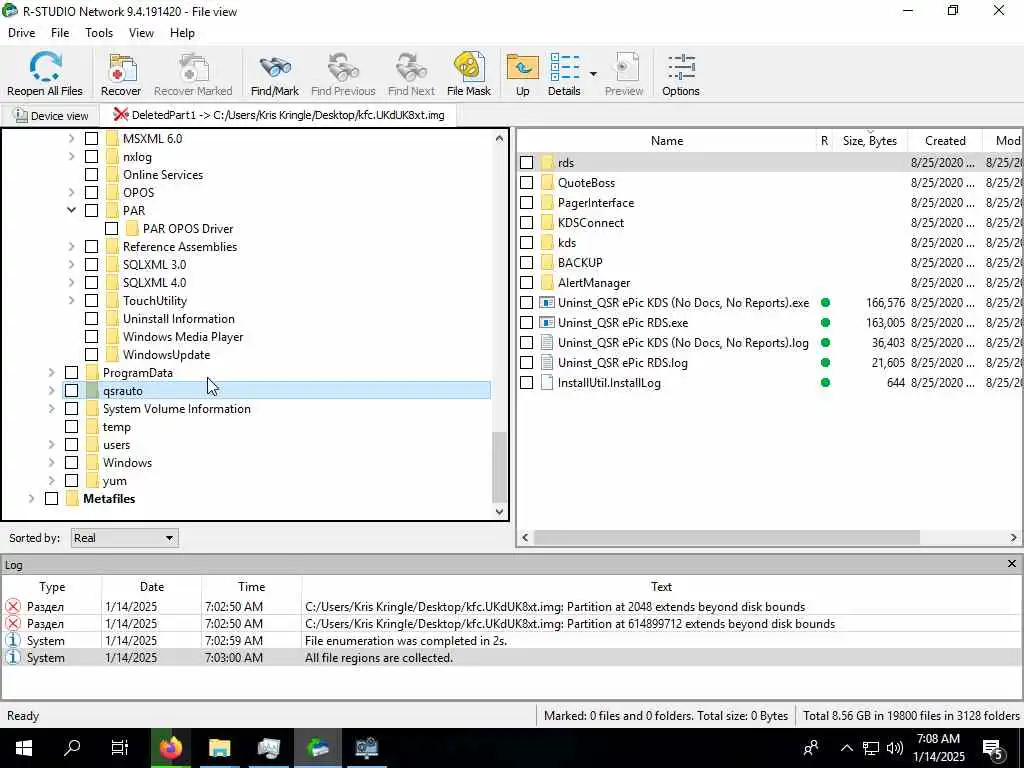This screenshot has width=1024, height=768.
Task: Open File Explorer from the taskbar
Action: coord(219,748)
